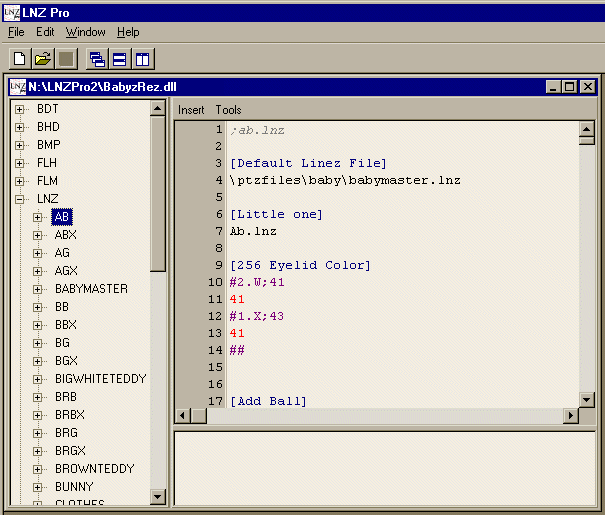Expand the BABYMASTER node
The width and height of the screenshot is (605, 515).
coord(37,289)
